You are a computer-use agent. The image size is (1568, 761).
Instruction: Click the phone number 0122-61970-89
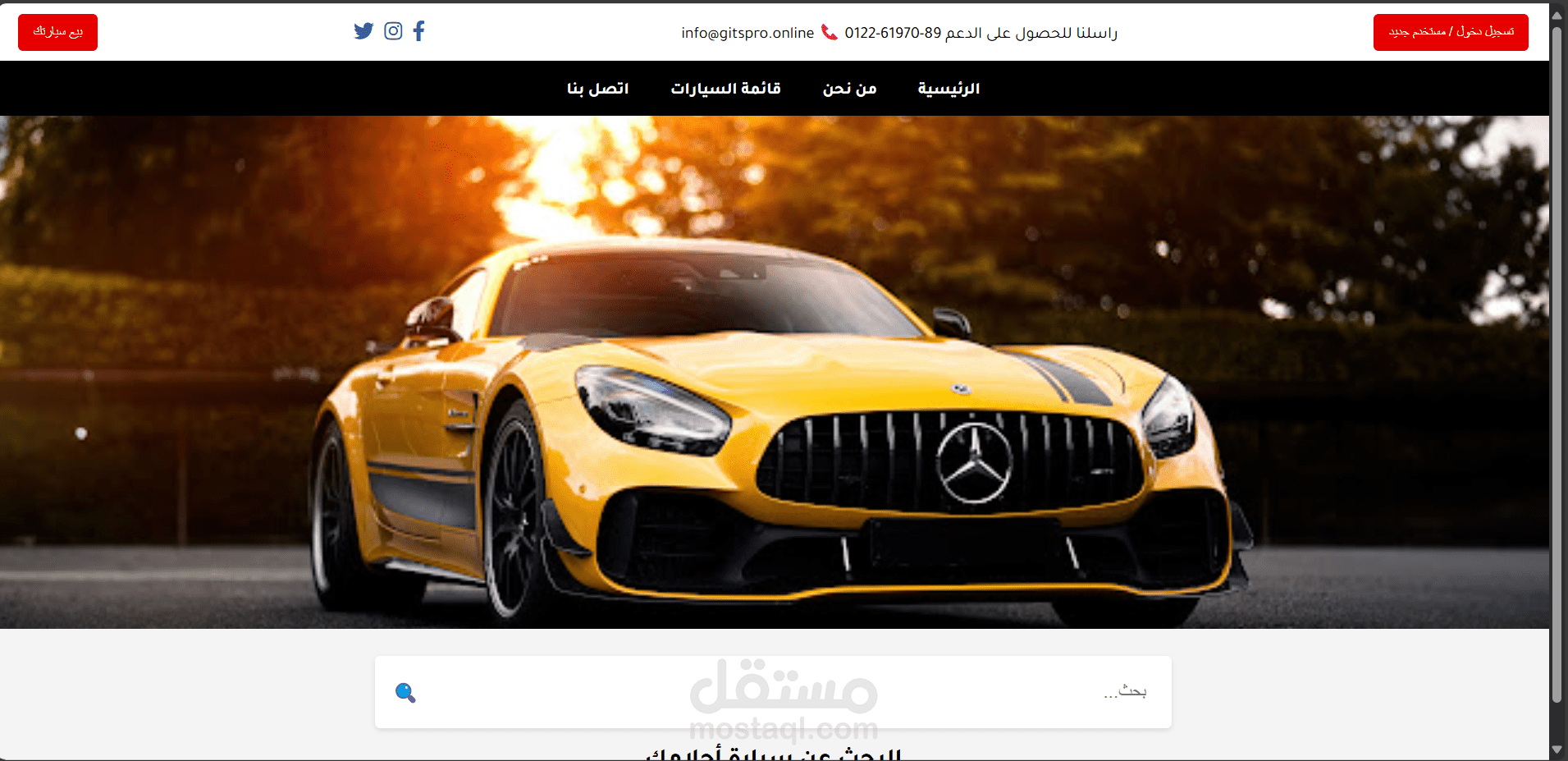click(x=893, y=33)
